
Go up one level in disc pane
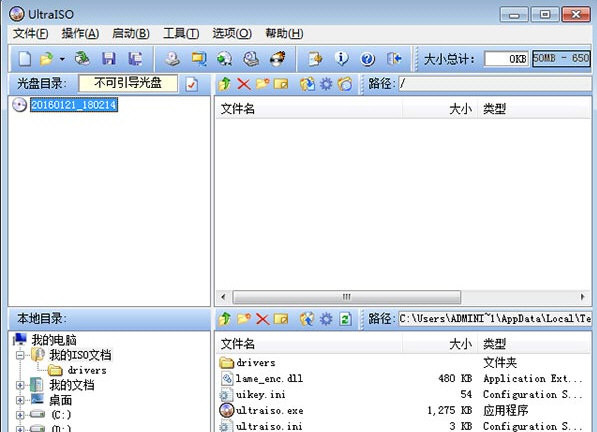224,84
